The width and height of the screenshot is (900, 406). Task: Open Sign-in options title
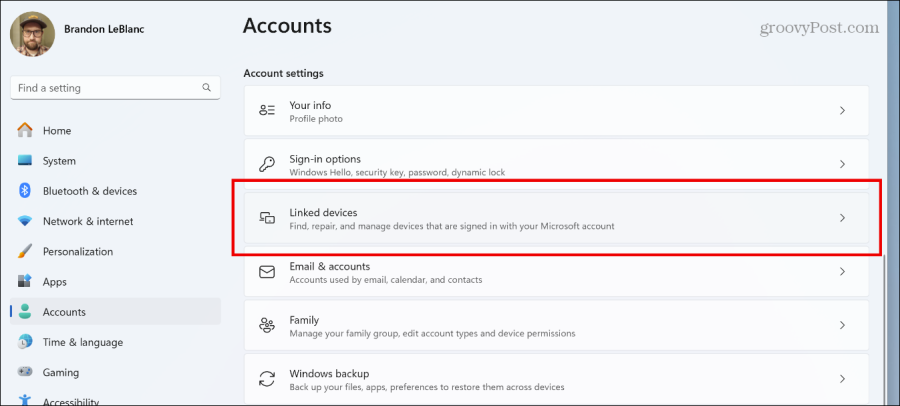click(x=325, y=159)
